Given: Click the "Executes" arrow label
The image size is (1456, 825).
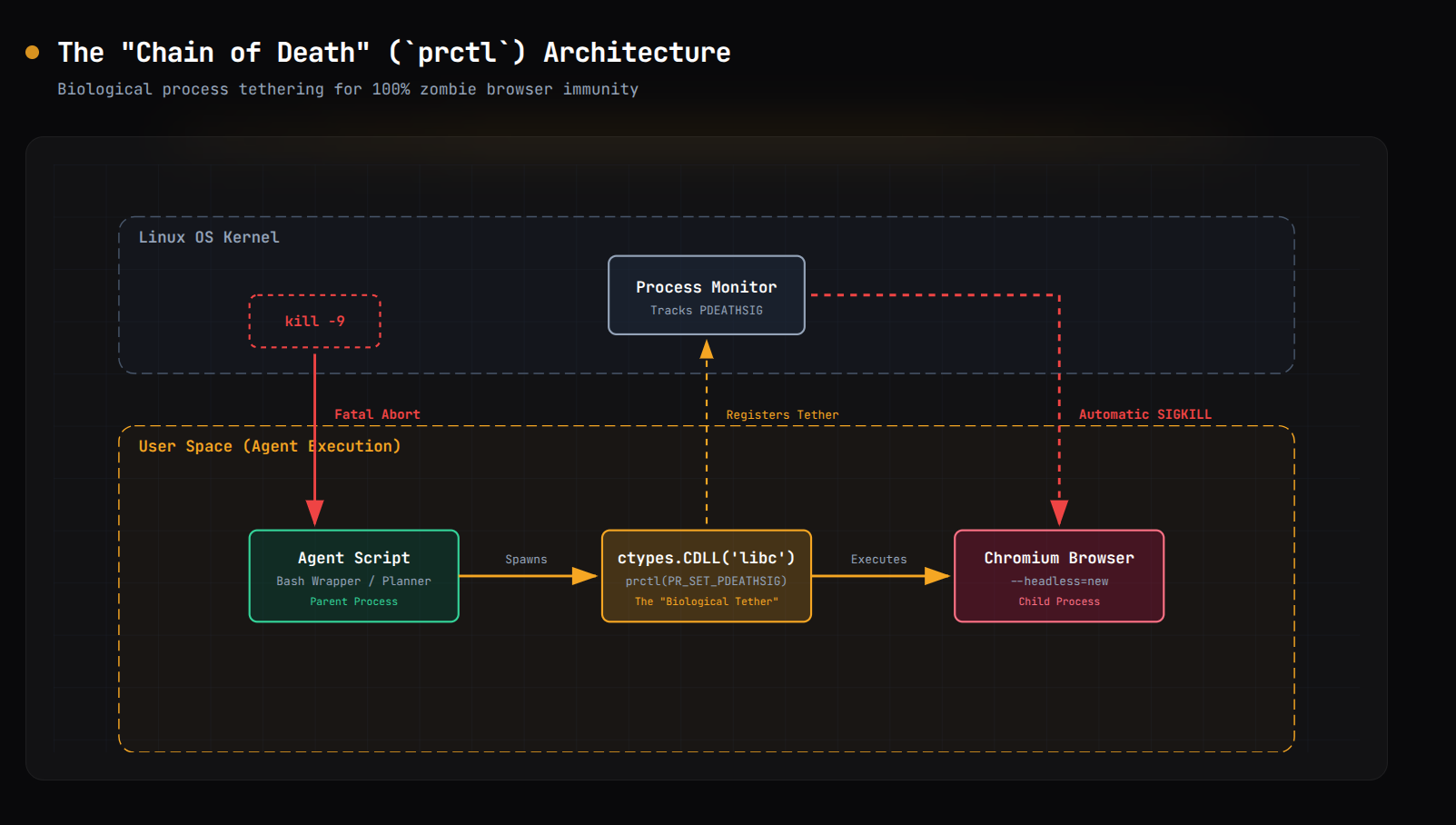Looking at the screenshot, I should (x=879, y=560).
